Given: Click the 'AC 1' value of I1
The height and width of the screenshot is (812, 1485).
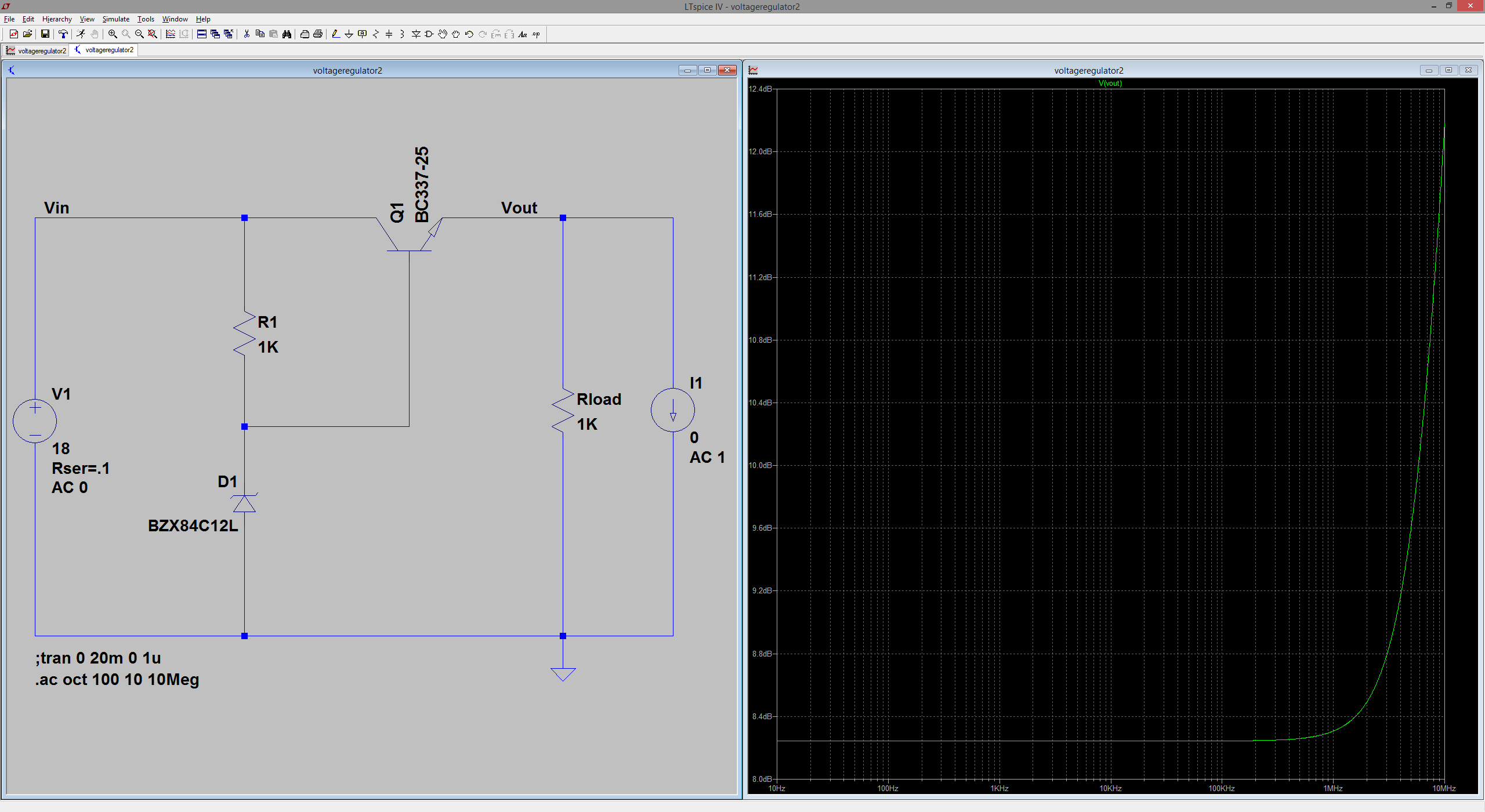Looking at the screenshot, I should pyautogui.click(x=707, y=457).
